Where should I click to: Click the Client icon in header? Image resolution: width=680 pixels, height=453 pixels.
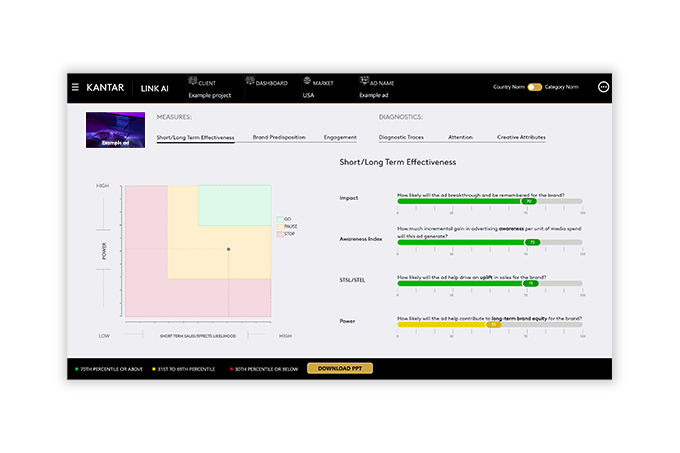[x=193, y=82]
